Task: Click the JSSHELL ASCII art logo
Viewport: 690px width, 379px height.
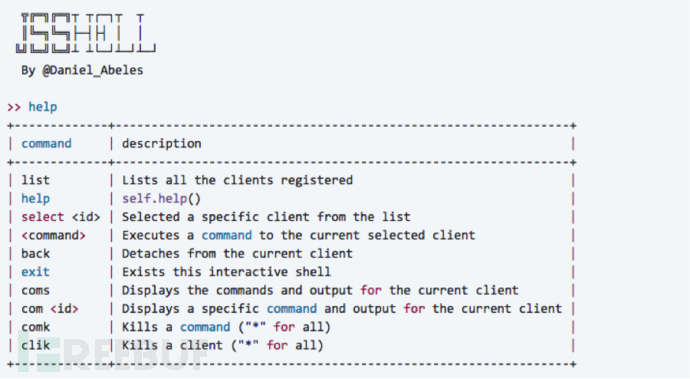Action: click(86, 33)
